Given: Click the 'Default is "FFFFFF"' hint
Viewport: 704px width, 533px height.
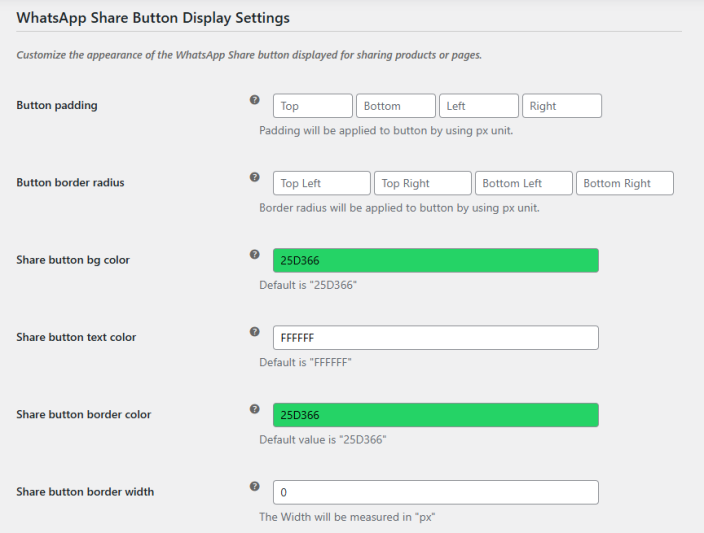Looking at the screenshot, I should coord(305,362).
